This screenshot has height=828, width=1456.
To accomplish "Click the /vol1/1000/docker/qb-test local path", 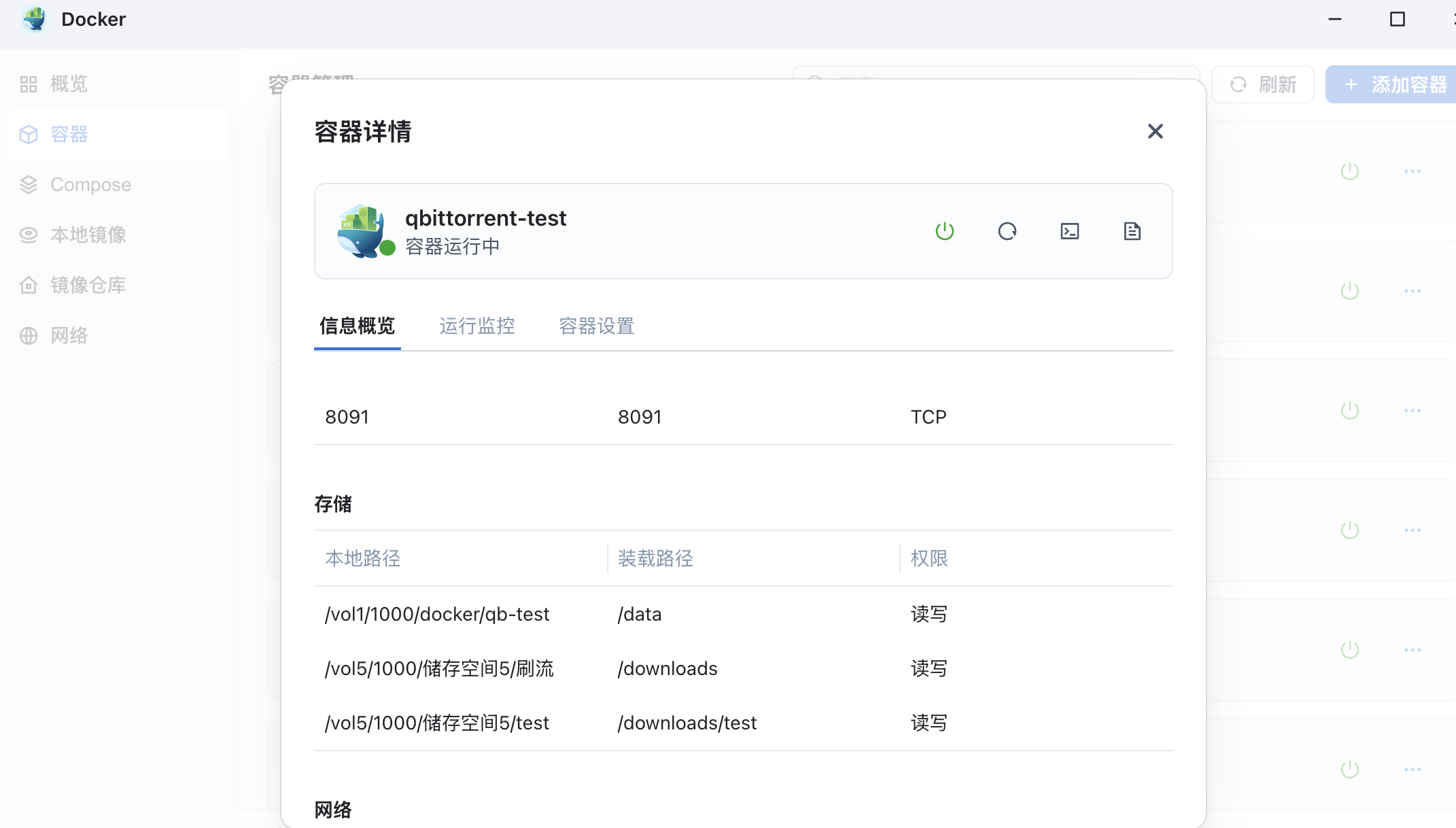I will 437,614.
